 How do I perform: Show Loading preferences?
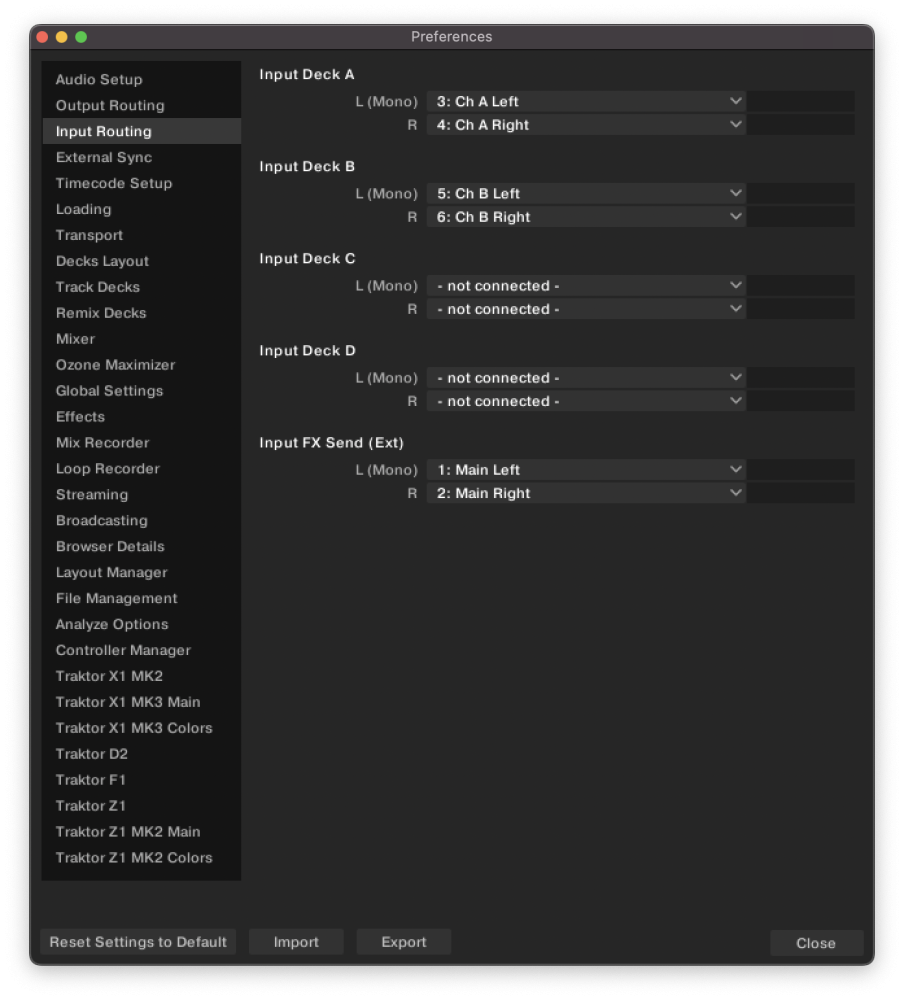point(142,209)
